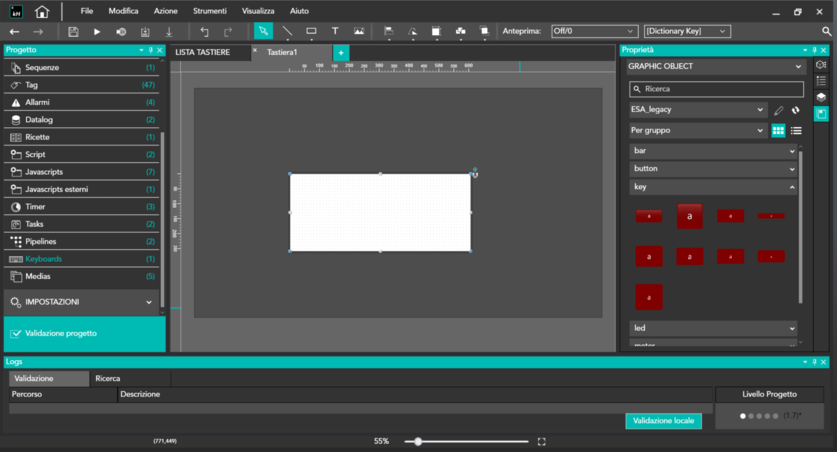Image resolution: width=837 pixels, height=452 pixels.
Task: Switch to LISTA TASTIERE tab
Action: point(203,52)
